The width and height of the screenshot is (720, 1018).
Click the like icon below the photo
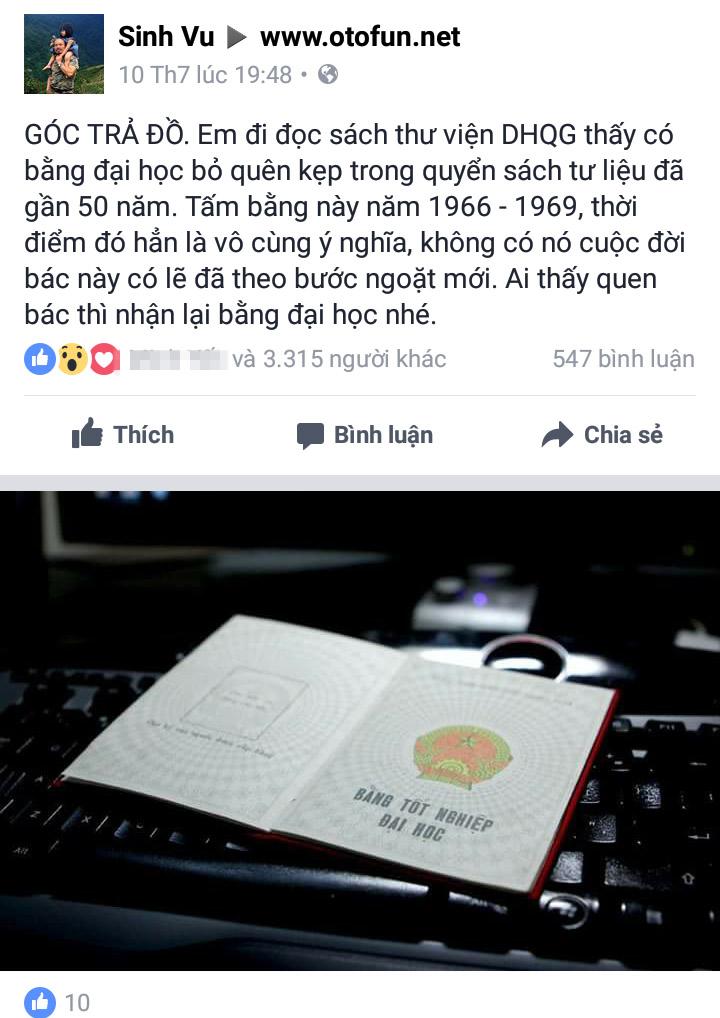click(40, 1002)
